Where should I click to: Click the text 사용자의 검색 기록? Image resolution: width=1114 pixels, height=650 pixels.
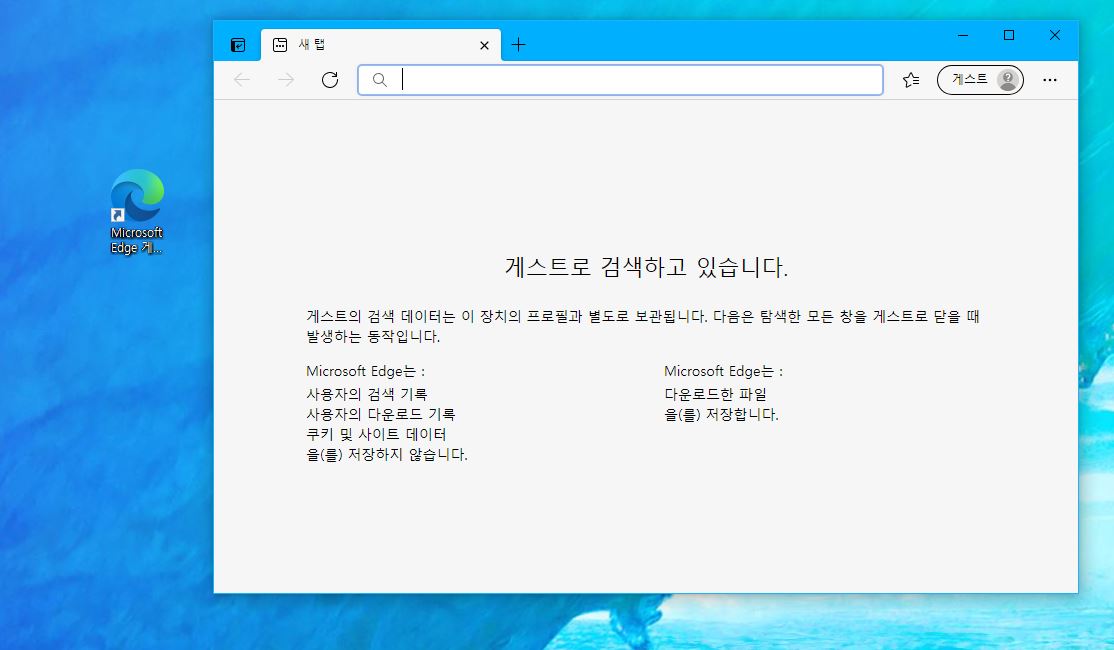[367, 394]
